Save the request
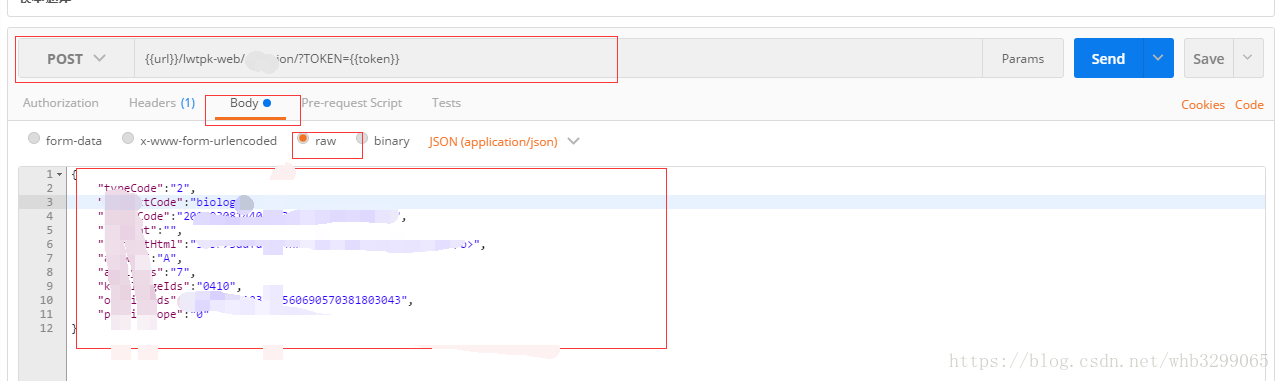This screenshot has height=381, width=1280. coord(1208,59)
